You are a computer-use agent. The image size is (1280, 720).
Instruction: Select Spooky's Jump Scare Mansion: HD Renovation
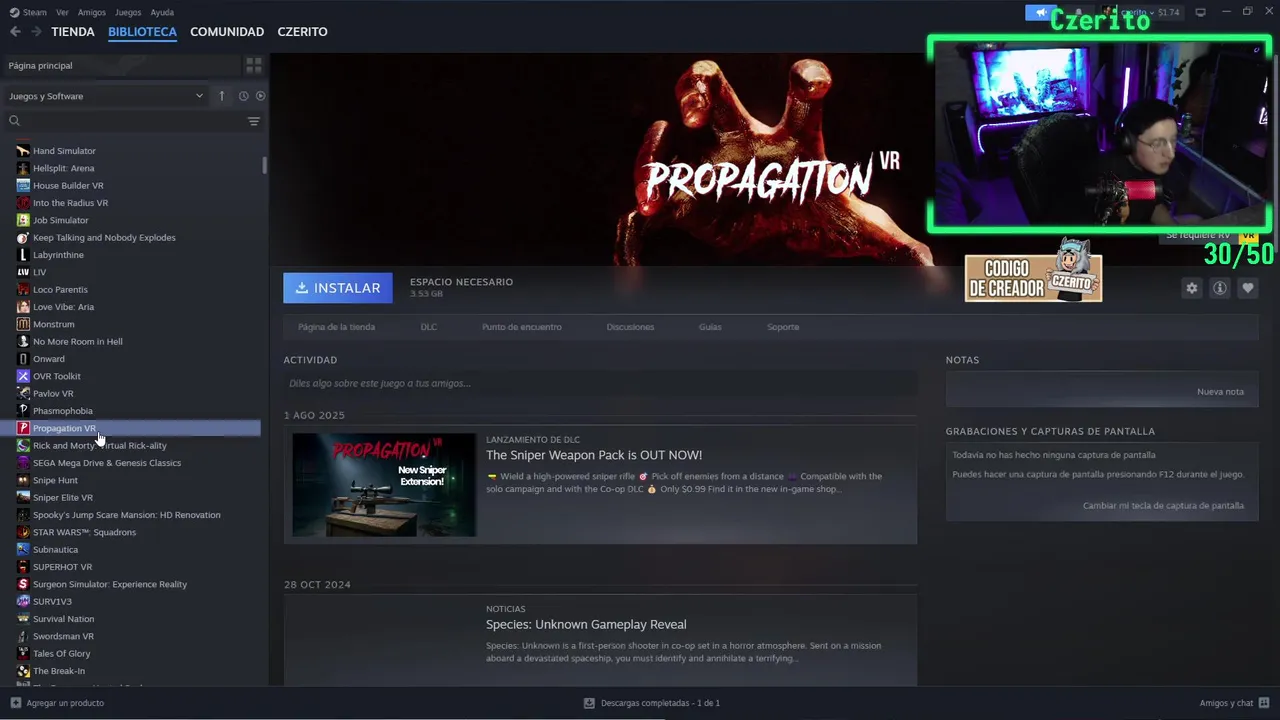tap(126, 515)
